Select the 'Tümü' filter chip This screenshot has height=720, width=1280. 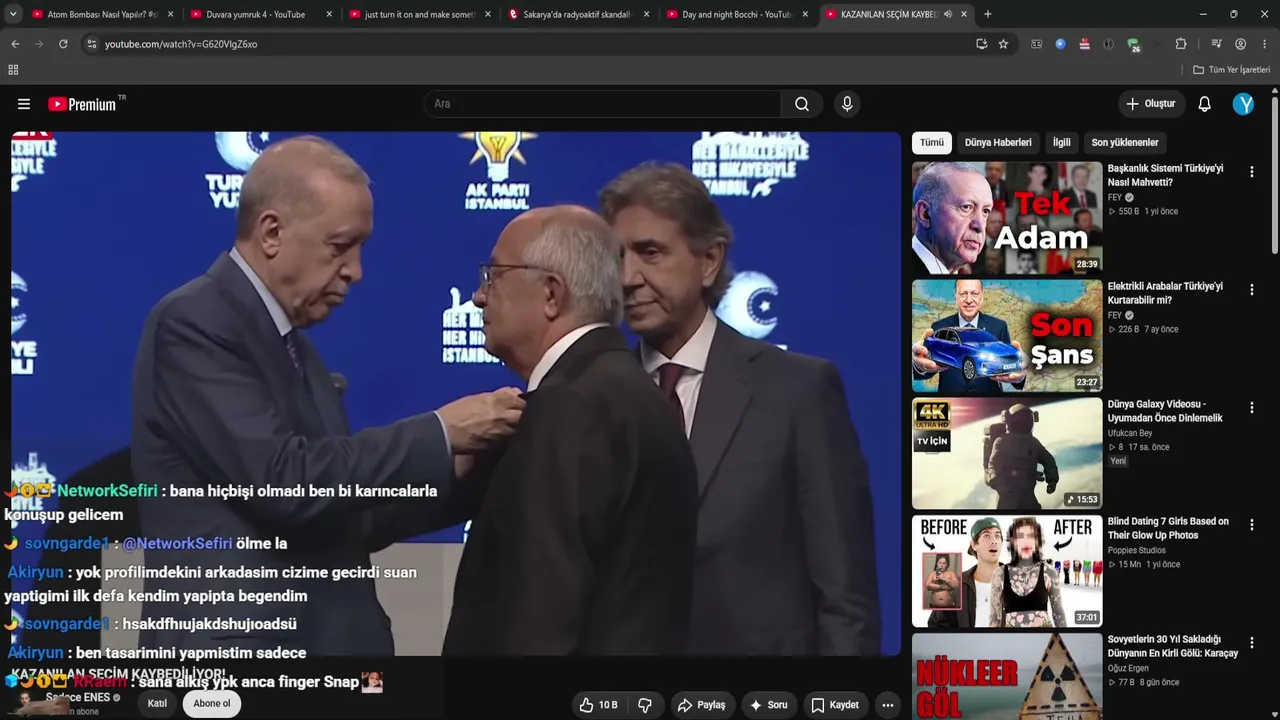point(932,143)
